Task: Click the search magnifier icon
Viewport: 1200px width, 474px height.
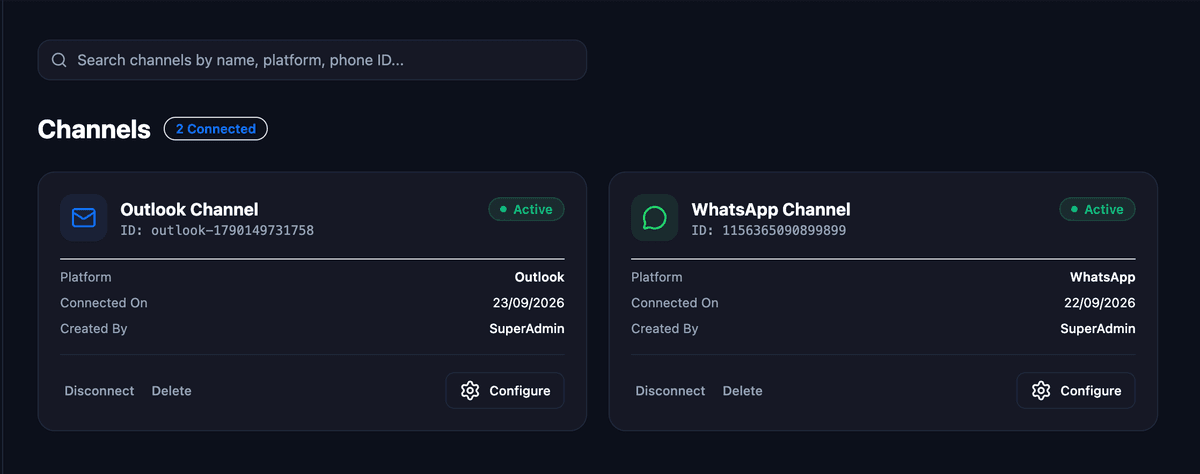Action: (x=59, y=60)
